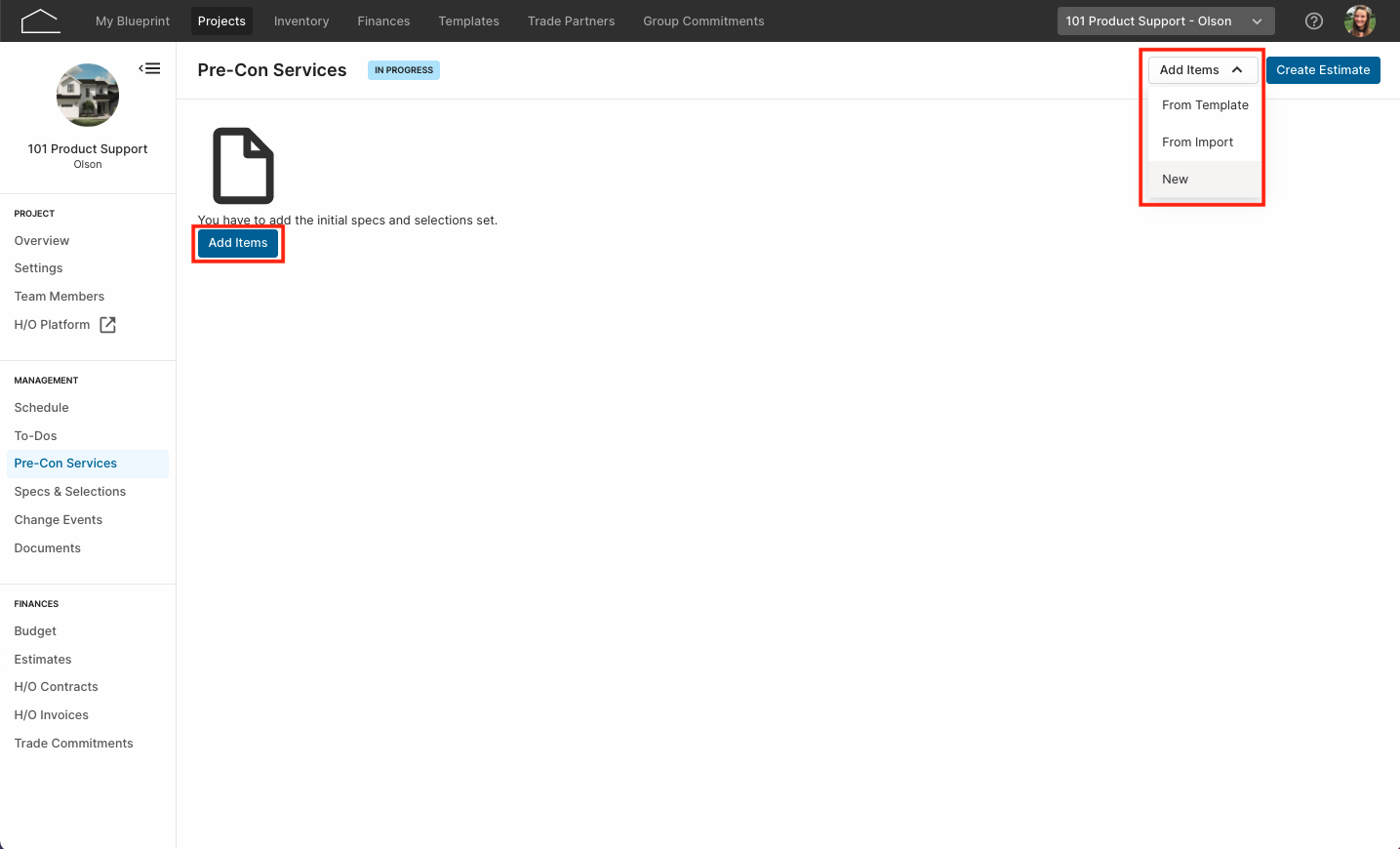
Task: Click the house logo icon in top bar
Action: (40, 20)
